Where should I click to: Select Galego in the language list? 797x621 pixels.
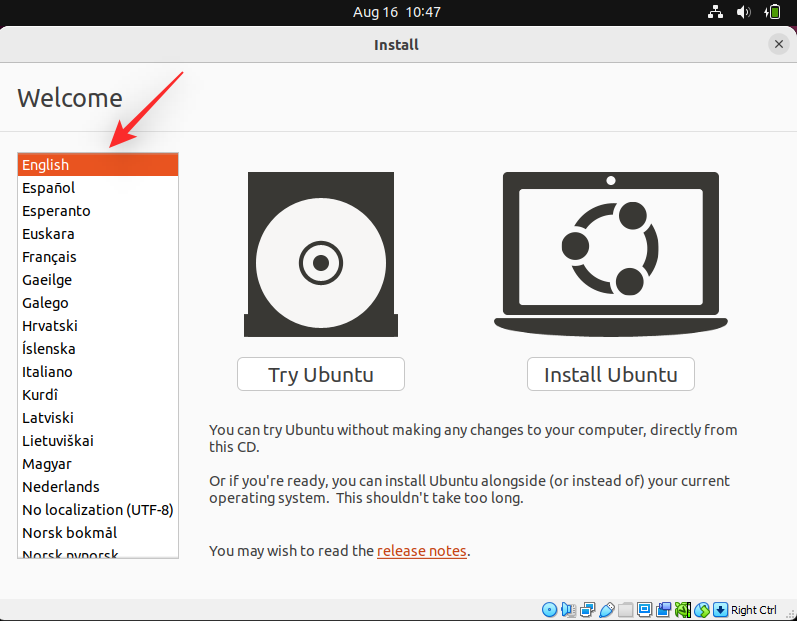pos(98,302)
